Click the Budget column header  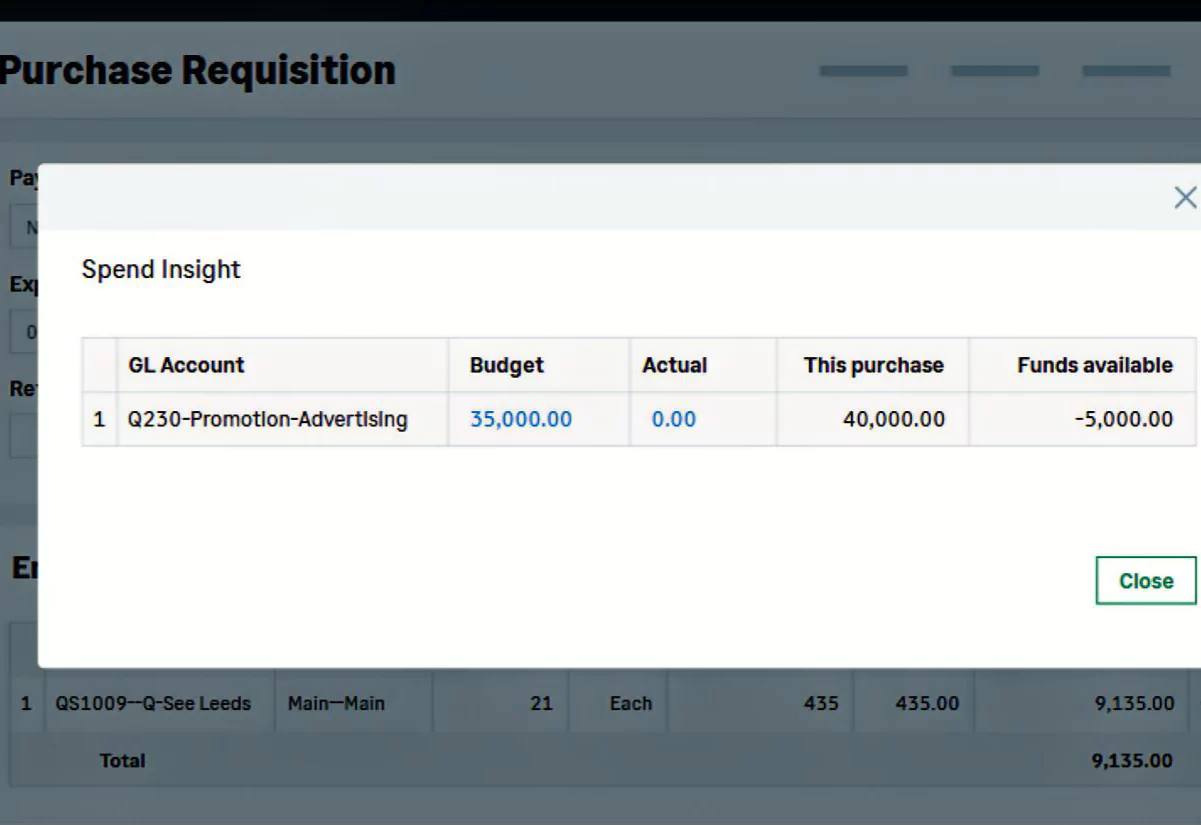pyautogui.click(x=507, y=365)
